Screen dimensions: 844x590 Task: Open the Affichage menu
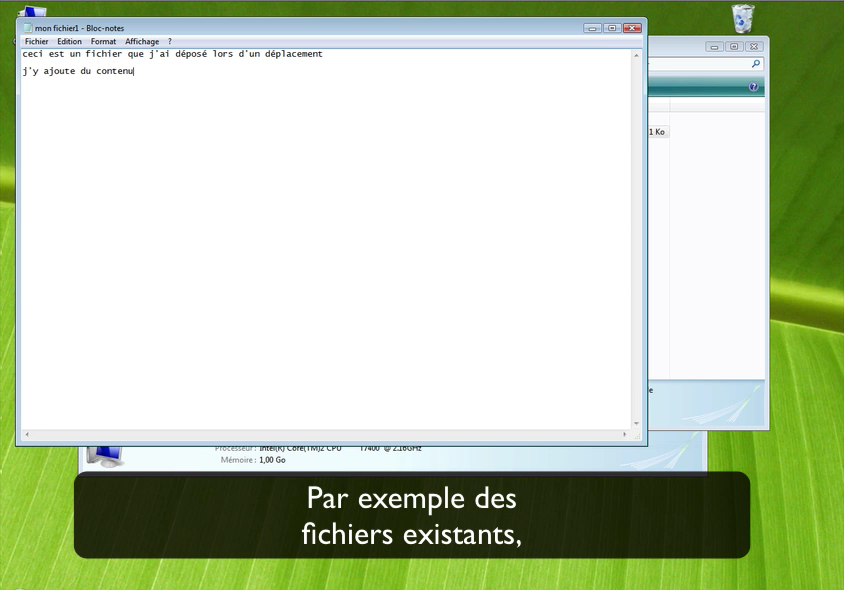coord(142,41)
